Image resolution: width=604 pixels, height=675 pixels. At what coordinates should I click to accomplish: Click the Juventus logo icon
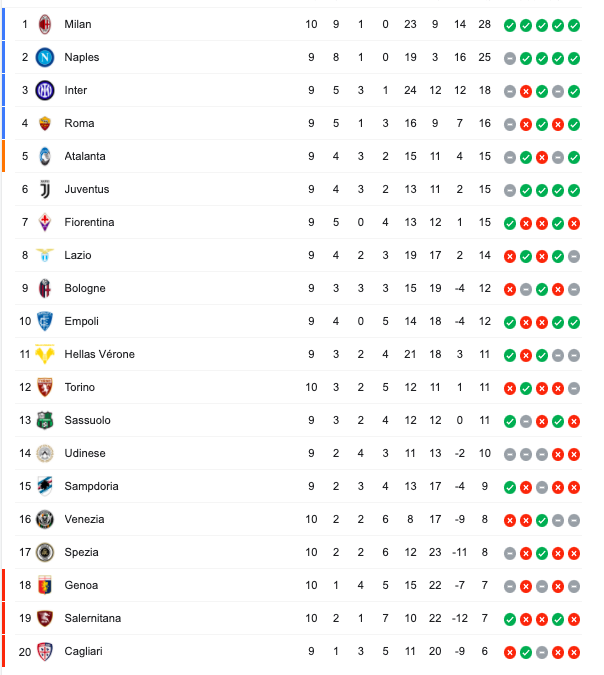[x=44, y=189]
